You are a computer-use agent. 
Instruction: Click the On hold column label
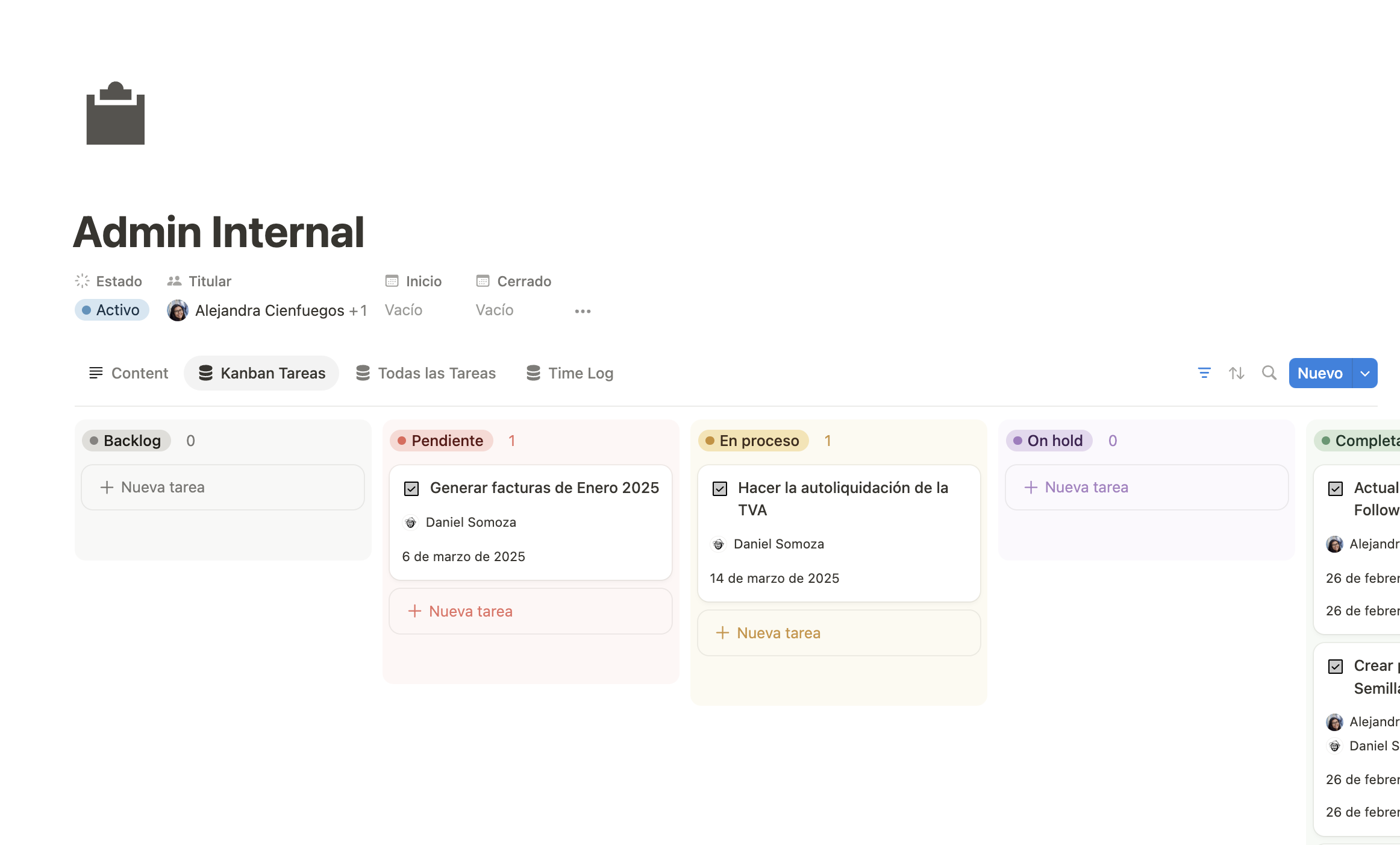(x=1049, y=441)
